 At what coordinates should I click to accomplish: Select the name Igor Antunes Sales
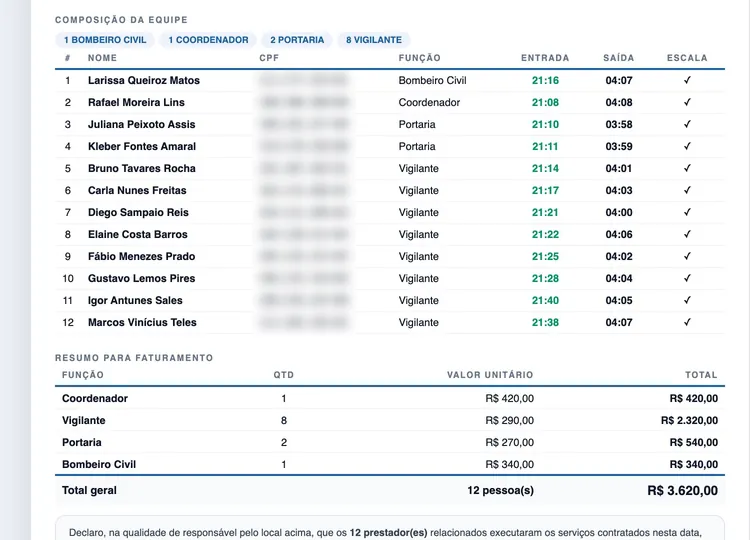point(135,300)
